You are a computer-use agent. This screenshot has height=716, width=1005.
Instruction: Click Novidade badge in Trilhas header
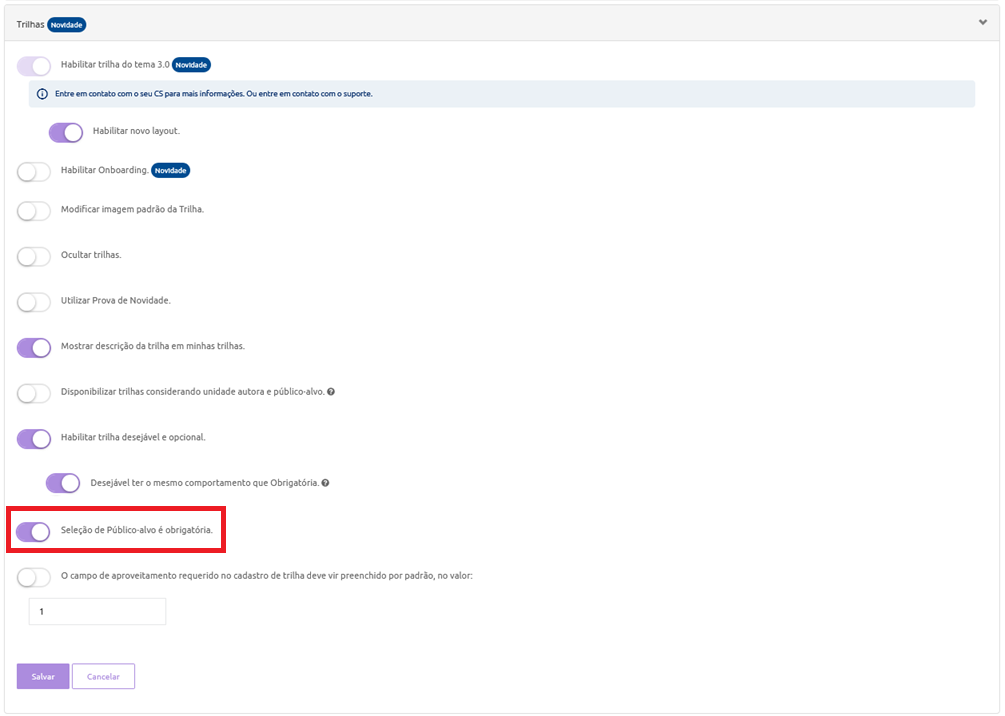[67, 24]
